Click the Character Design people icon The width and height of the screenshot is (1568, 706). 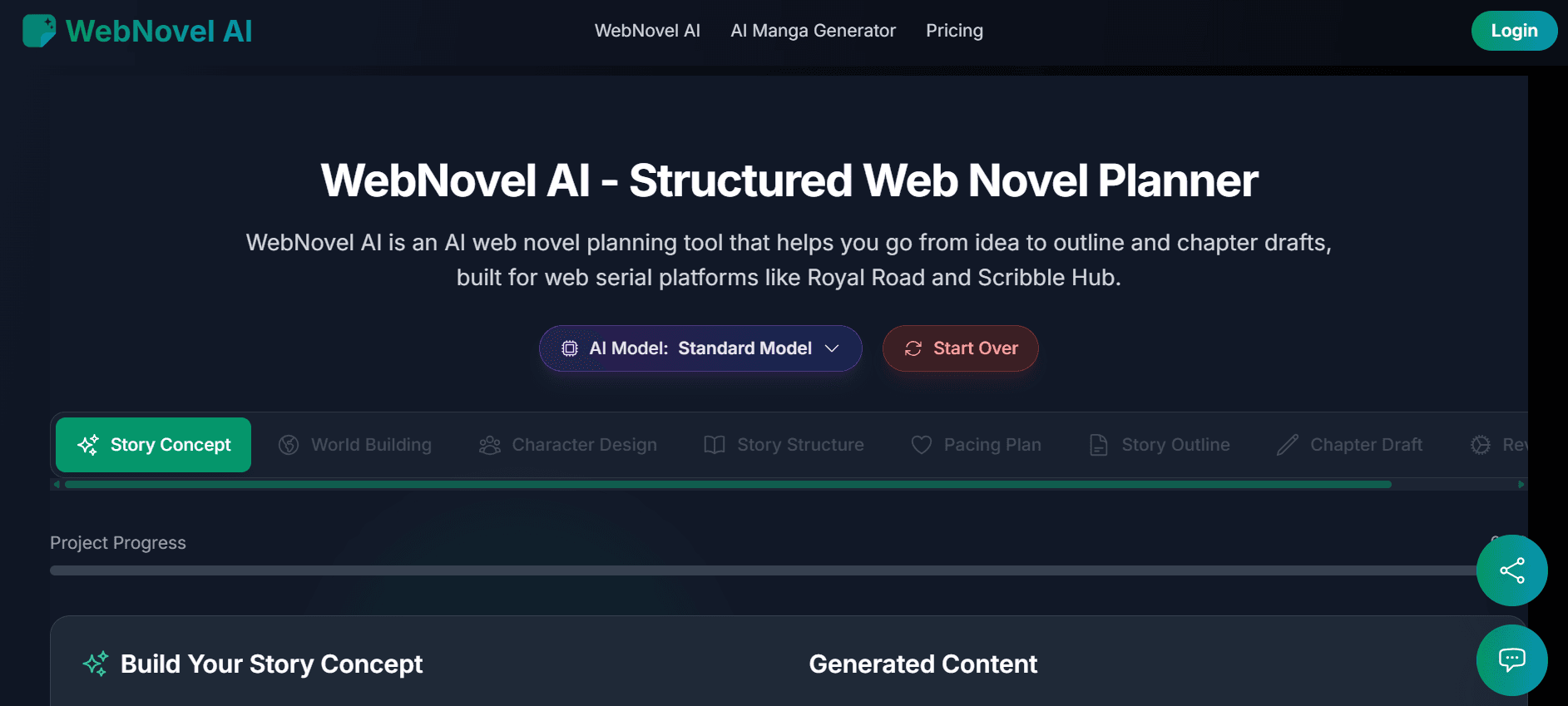point(489,445)
